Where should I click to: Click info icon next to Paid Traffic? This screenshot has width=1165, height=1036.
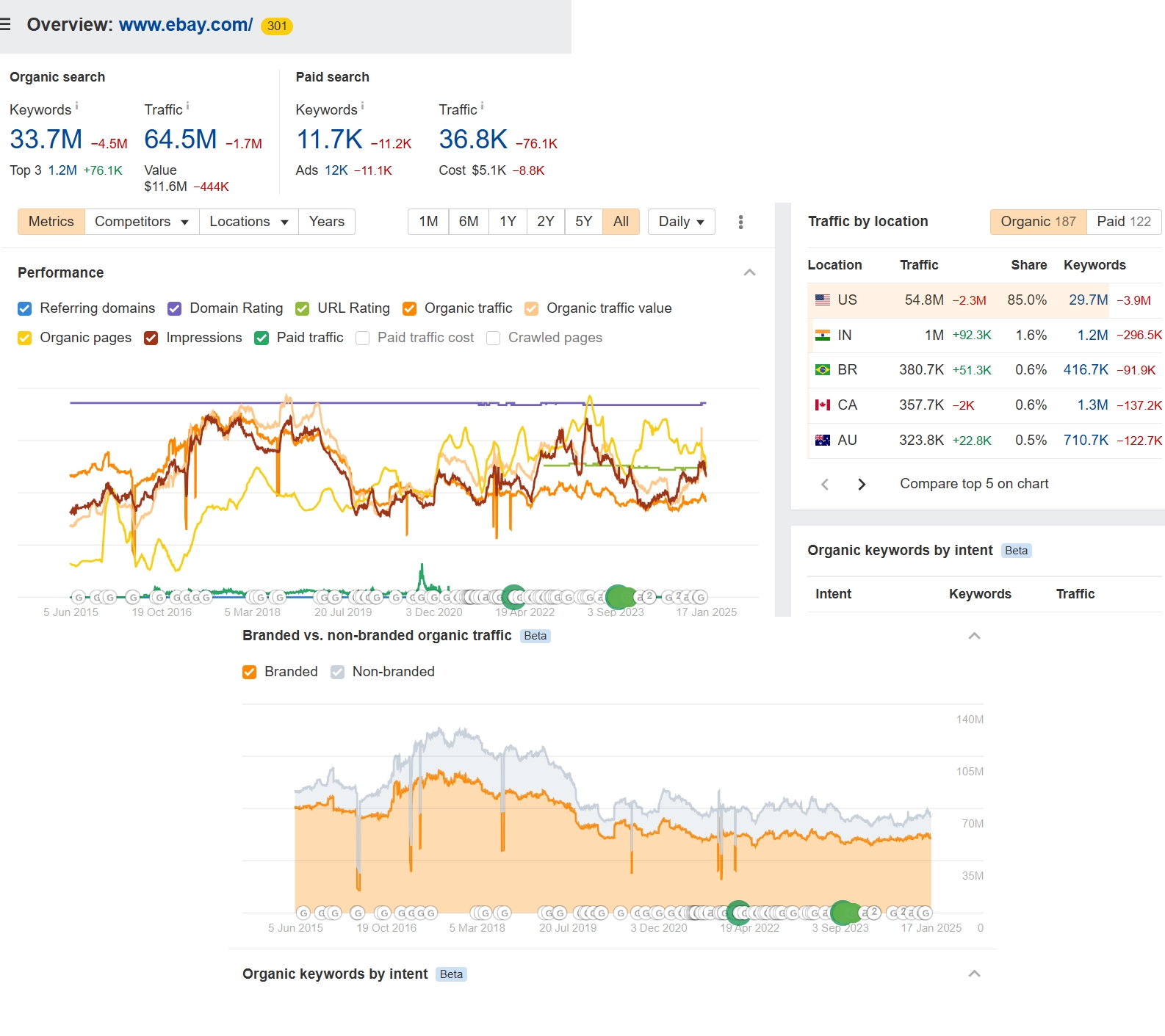click(x=482, y=106)
